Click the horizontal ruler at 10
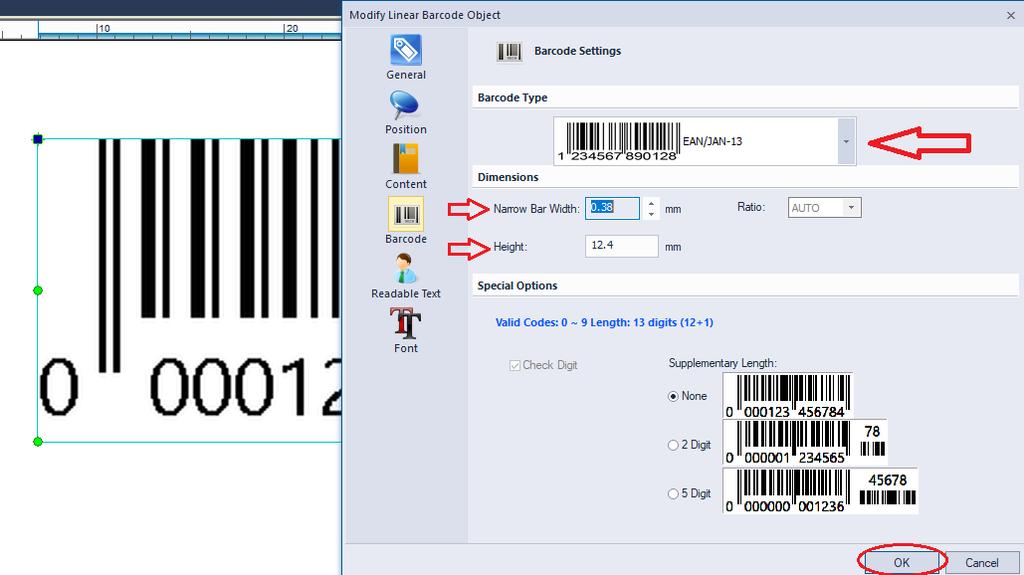The width and height of the screenshot is (1024, 575). pyautogui.click(x=103, y=29)
